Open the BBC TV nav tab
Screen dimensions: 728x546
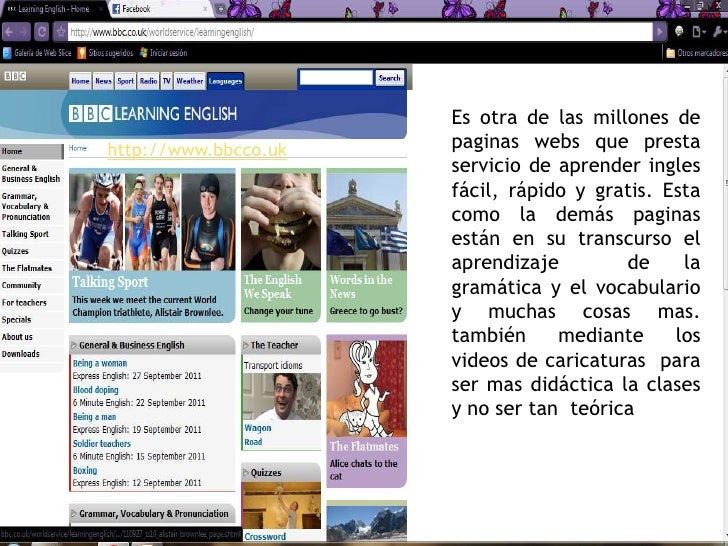(166, 81)
